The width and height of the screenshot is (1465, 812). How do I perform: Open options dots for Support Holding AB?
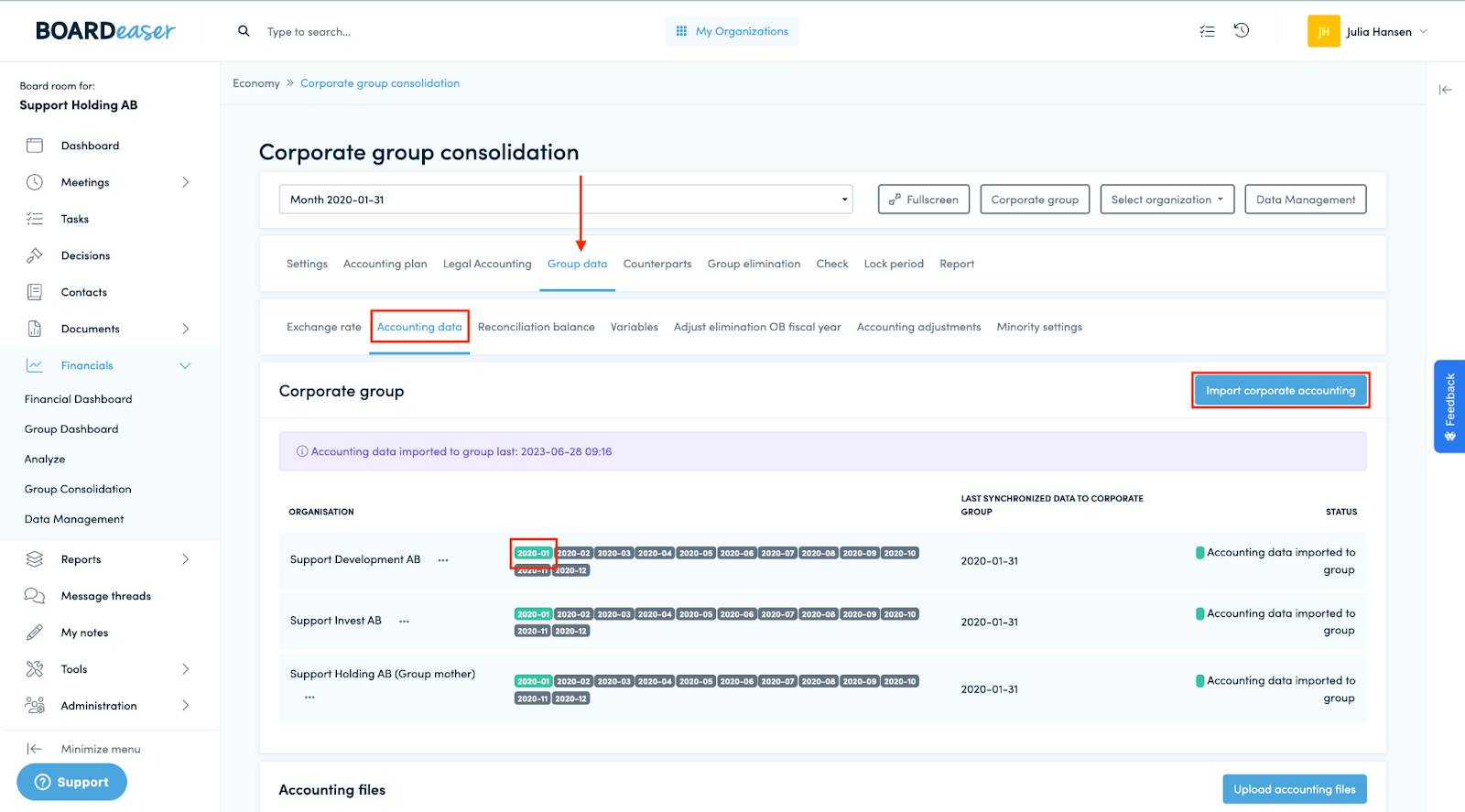coord(309,698)
